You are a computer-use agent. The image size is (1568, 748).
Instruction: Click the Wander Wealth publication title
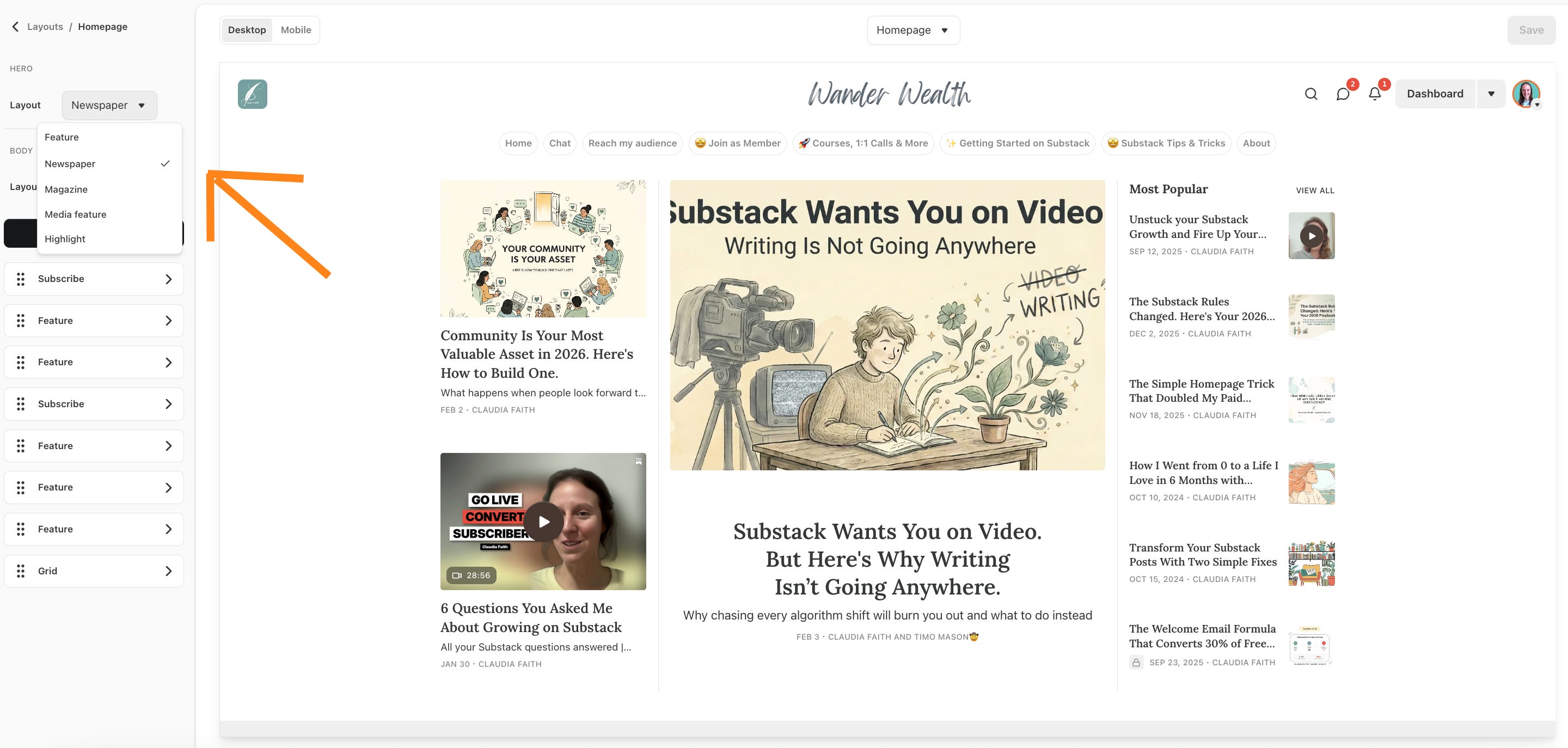[x=889, y=94]
